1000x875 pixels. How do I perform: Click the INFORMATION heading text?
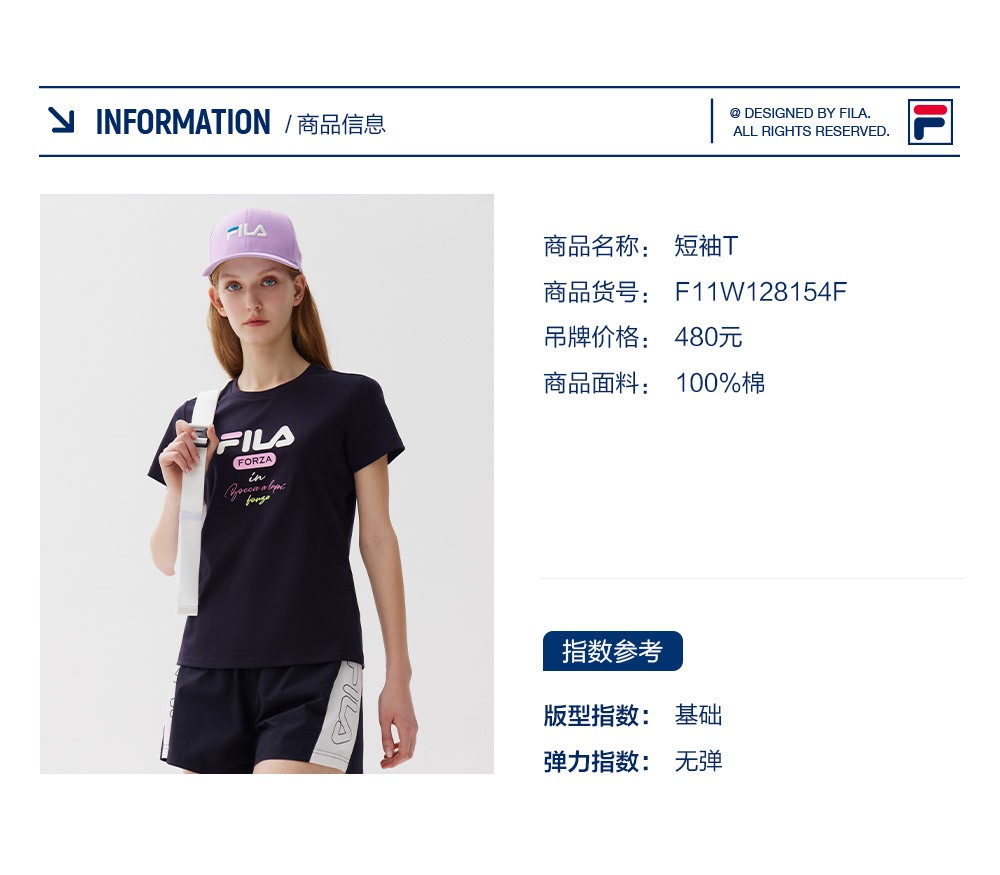(183, 122)
